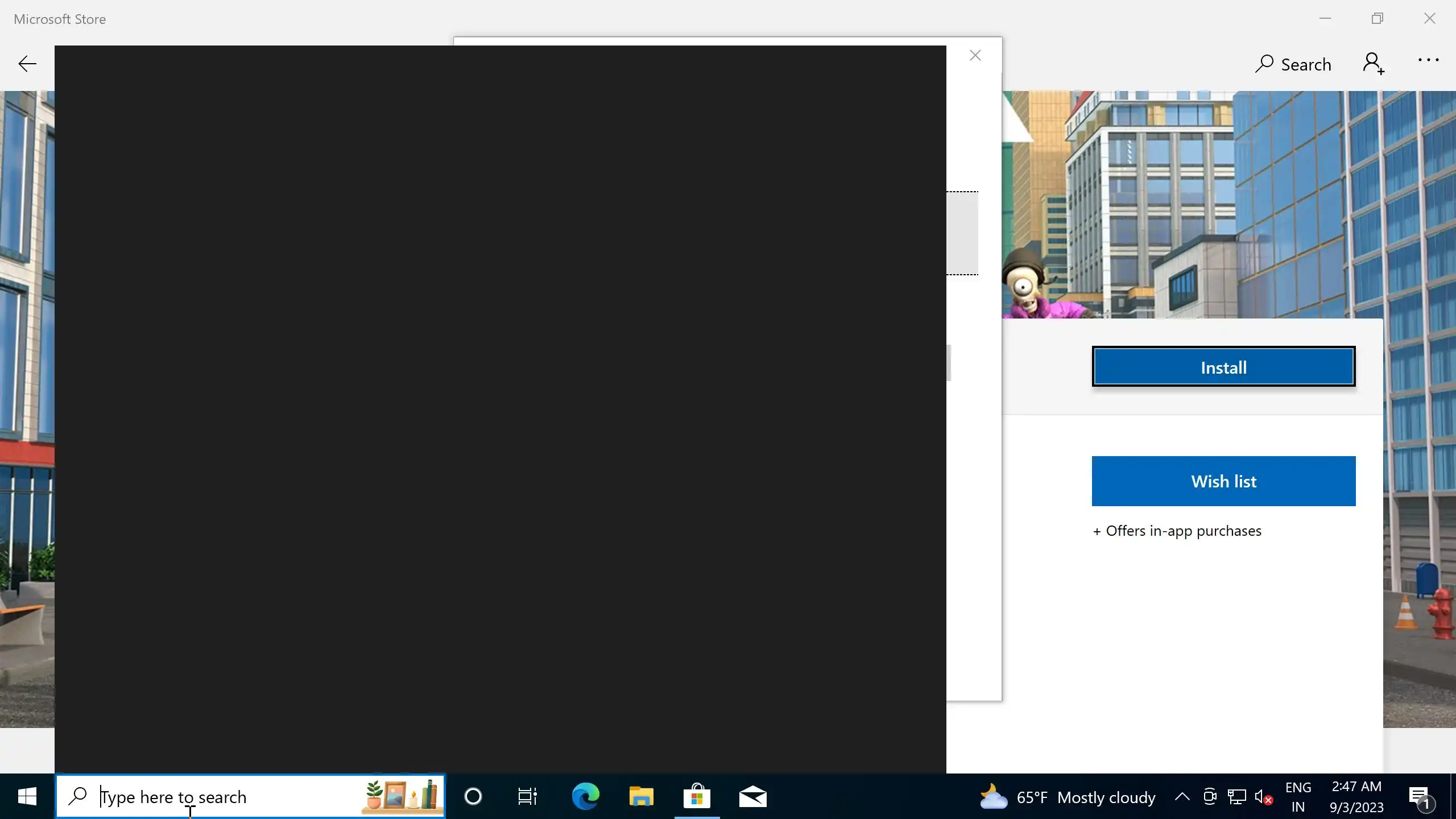Click the Offers in-app purchases text

1177,531
